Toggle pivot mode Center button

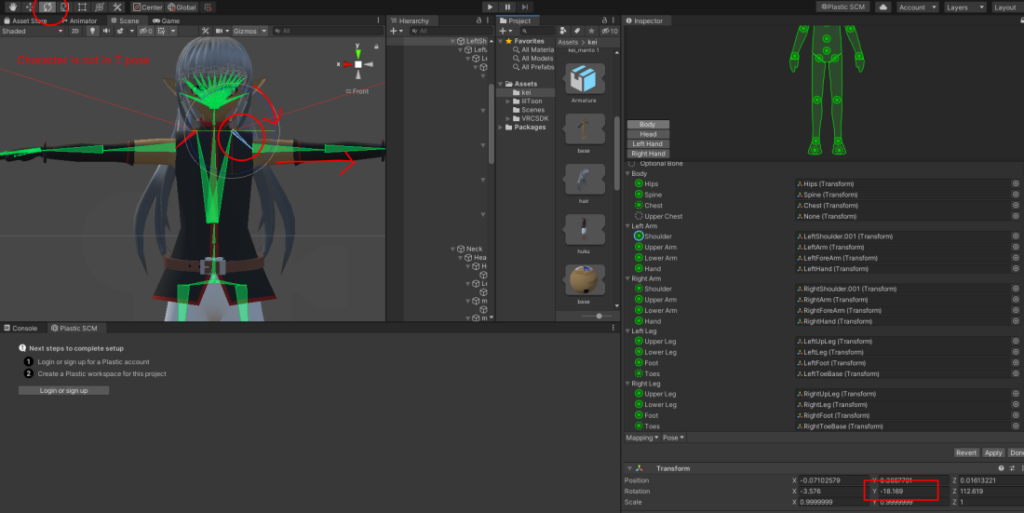pyautogui.click(x=148, y=7)
